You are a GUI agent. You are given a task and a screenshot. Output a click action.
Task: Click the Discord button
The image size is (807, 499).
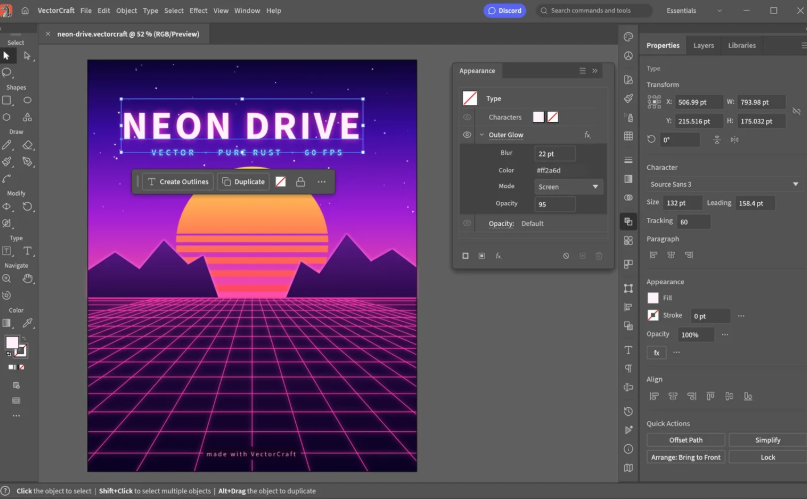point(505,10)
